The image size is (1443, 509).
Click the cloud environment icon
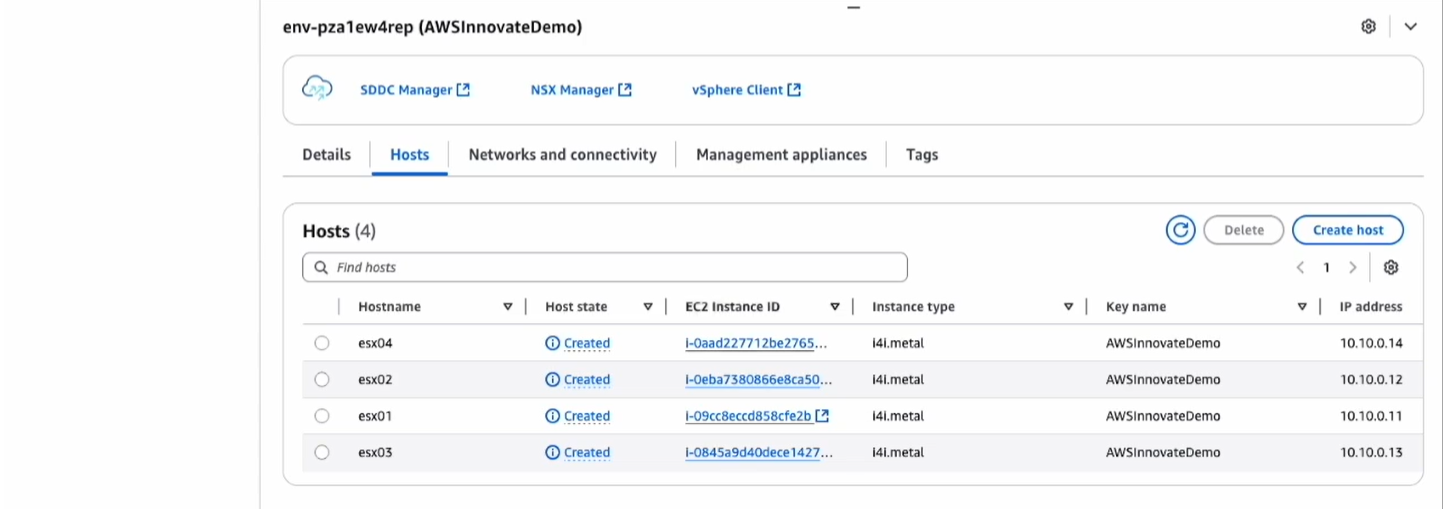(x=317, y=89)
